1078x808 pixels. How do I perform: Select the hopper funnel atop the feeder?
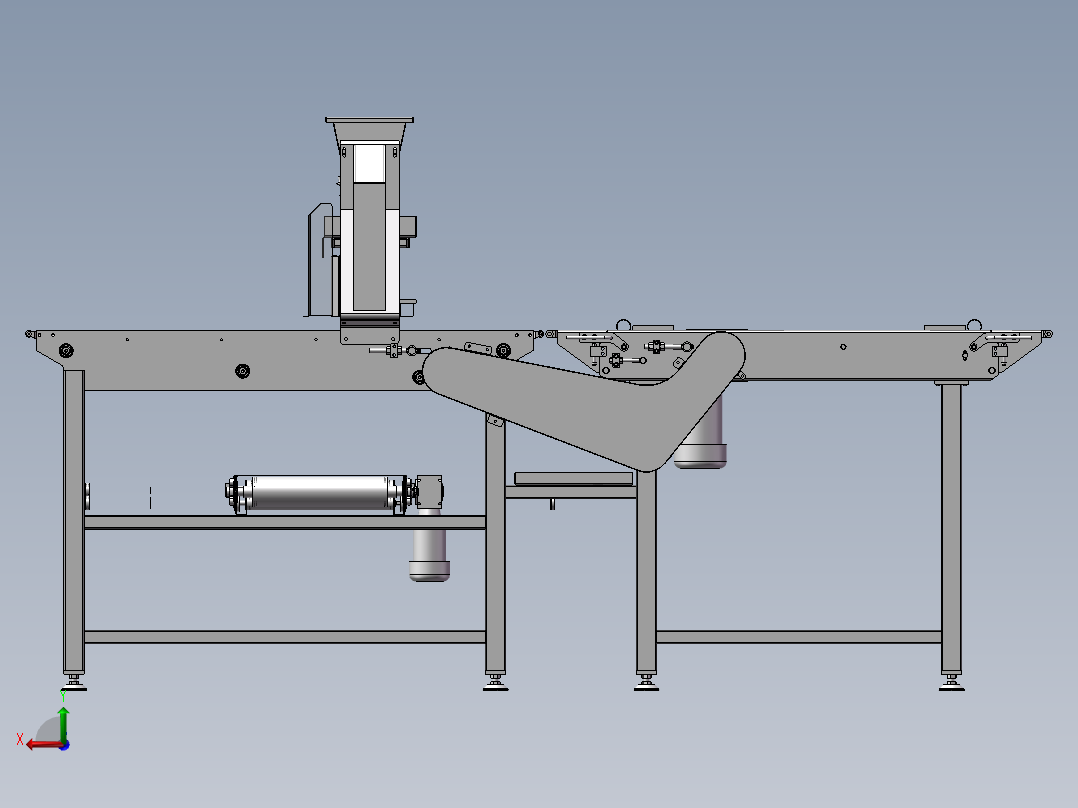[x=369, y=130]
